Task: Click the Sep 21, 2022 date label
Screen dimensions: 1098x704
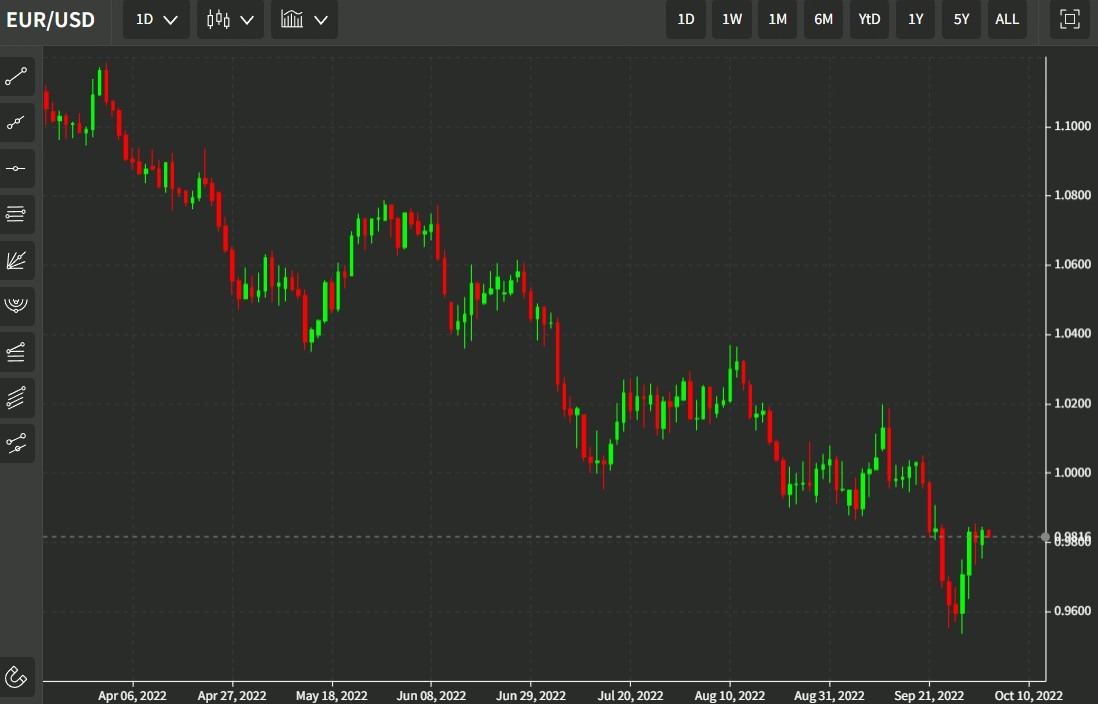Action: pos(929,696)
